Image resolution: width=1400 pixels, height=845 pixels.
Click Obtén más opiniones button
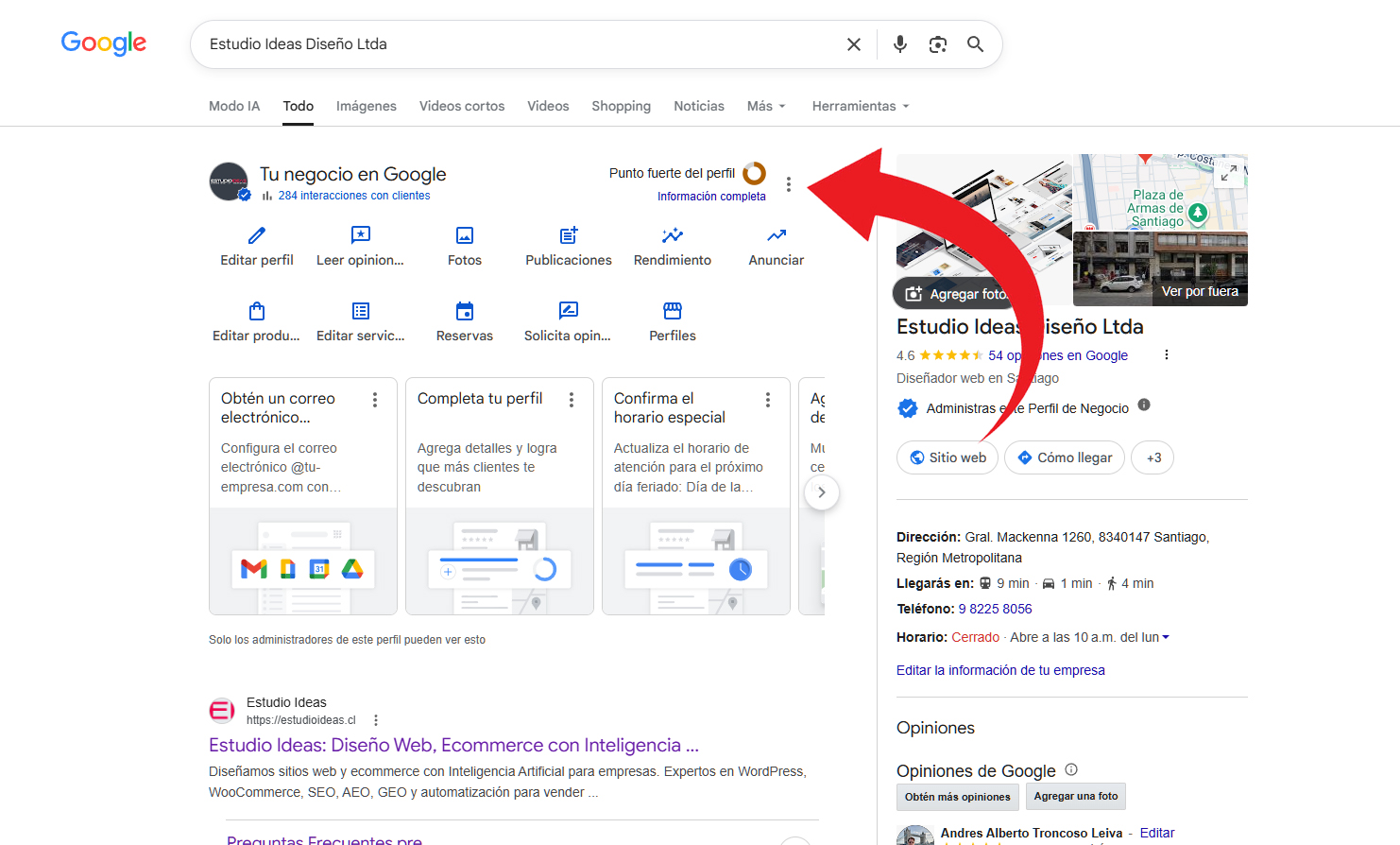[x=958, y=797]
